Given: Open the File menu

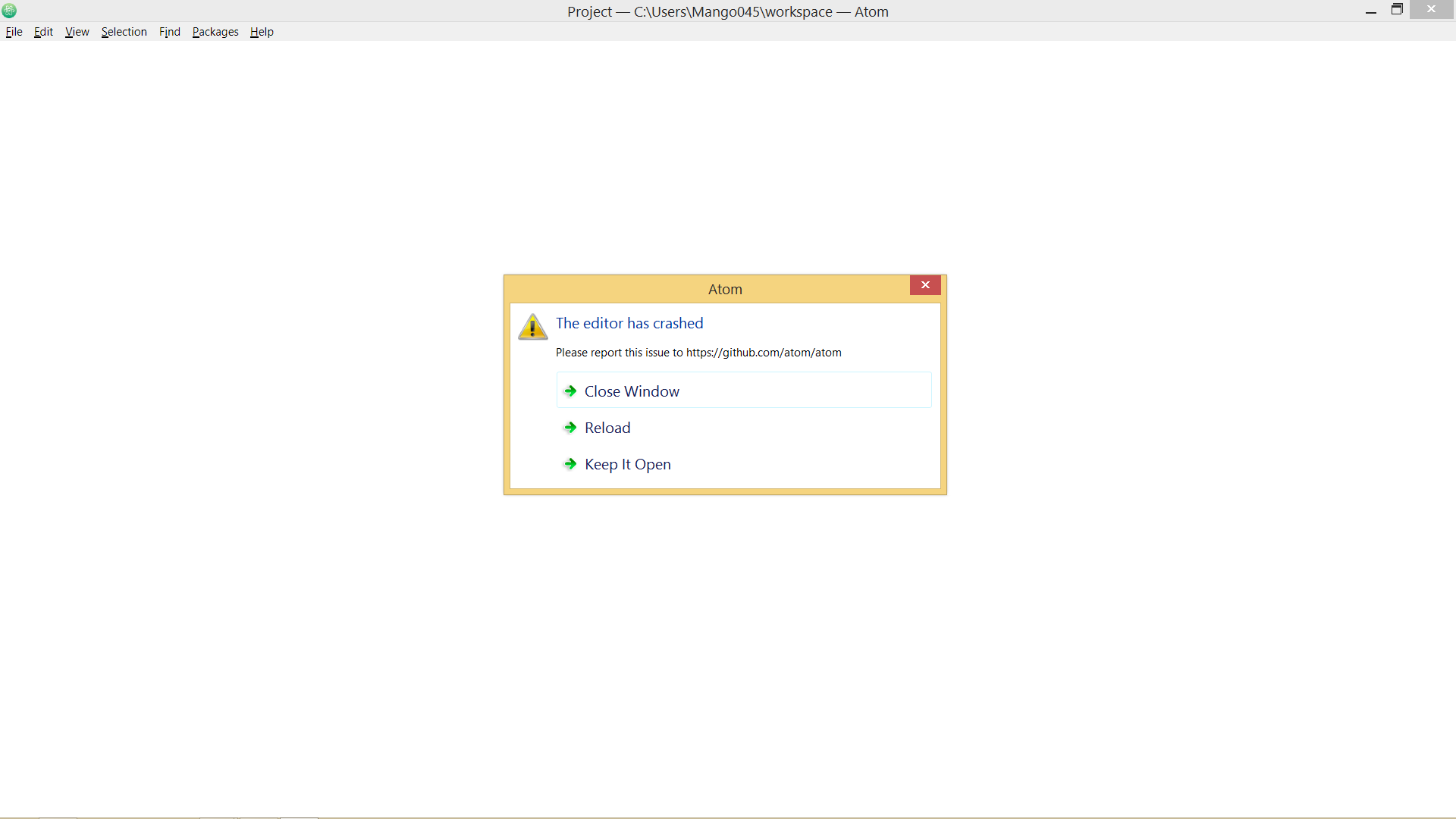Looking at the screenshot, I should [x=14, y=31].
